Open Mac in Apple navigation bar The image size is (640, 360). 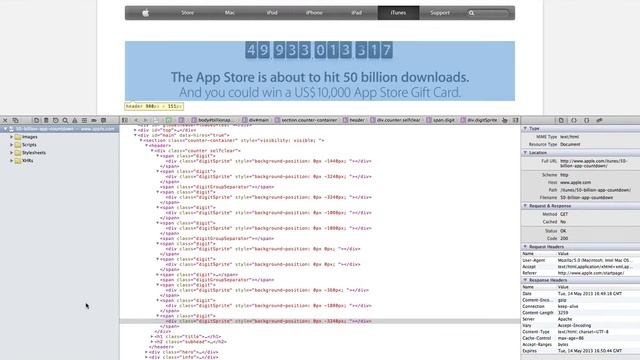[x=230, y=13]
